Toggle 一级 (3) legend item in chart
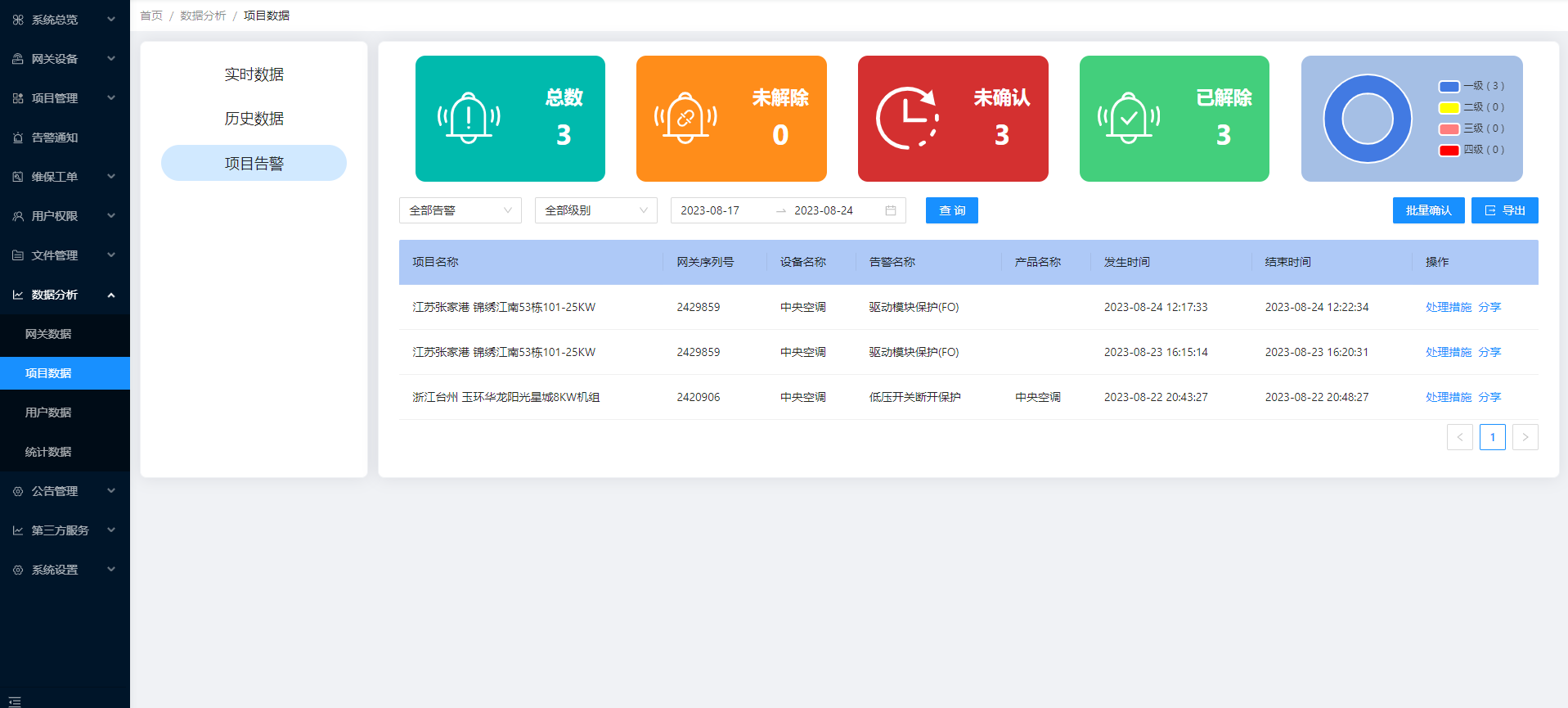Image resolution: width=1568 pixels, height=708 pixels. [x=1471, y=86]
